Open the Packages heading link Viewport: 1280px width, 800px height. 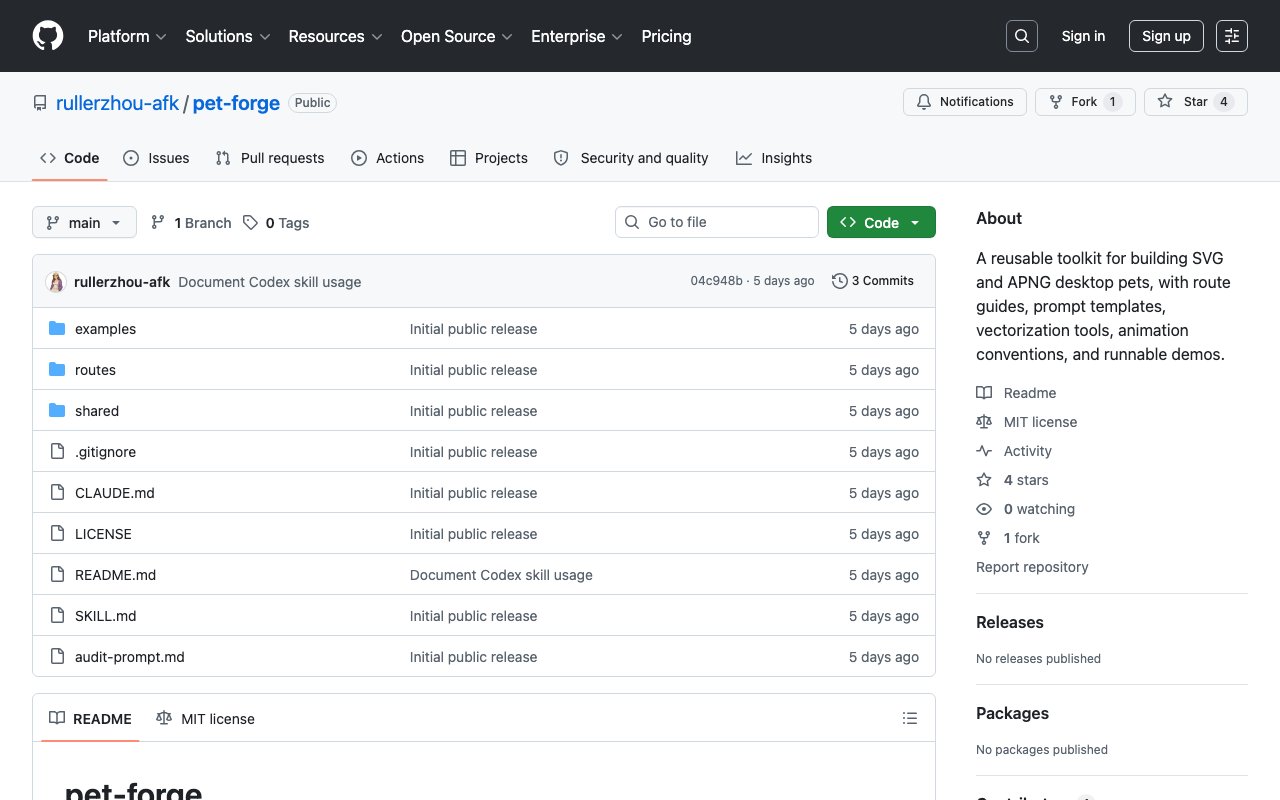point(1012,713)
